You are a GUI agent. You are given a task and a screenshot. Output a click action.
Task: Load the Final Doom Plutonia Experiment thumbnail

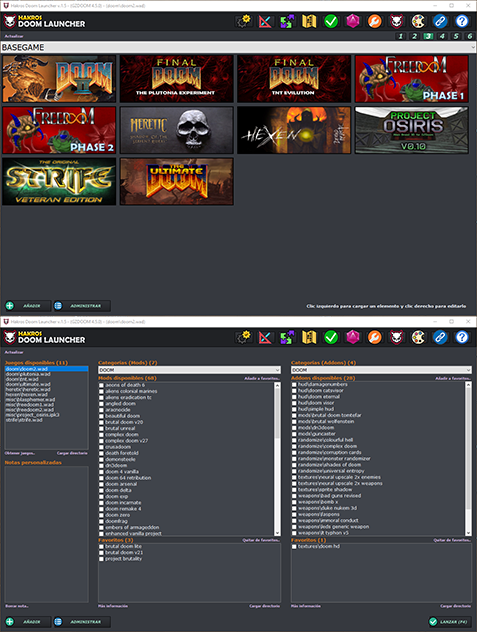[177, 79]
